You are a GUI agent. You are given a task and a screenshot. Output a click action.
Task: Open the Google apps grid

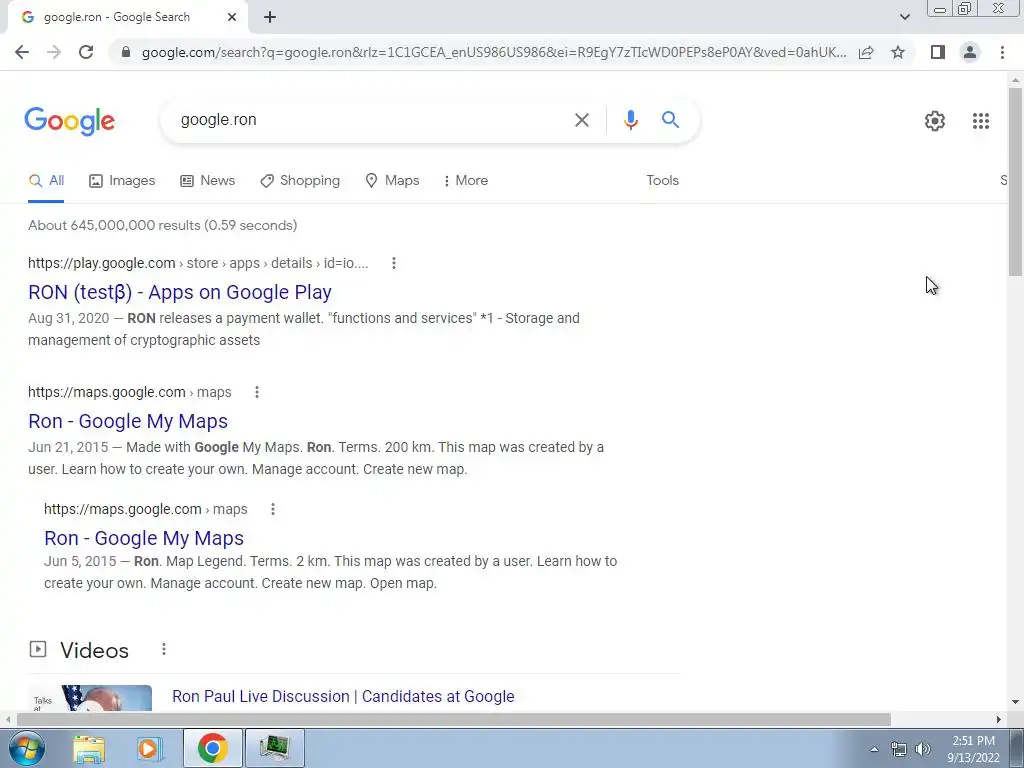tap(981, 121)
